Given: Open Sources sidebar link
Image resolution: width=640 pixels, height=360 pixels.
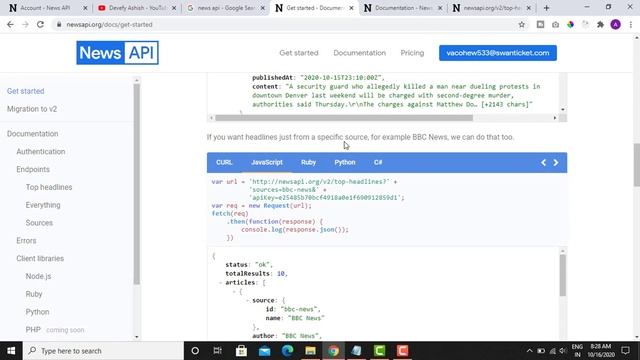Looking at the screenshot, I should pos(39,223).
